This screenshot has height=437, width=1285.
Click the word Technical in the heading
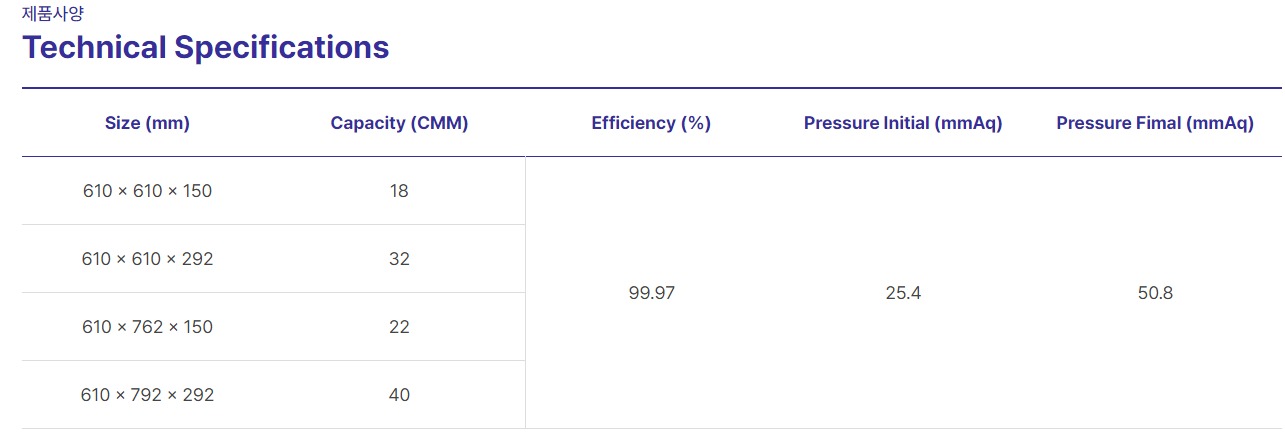94,47
